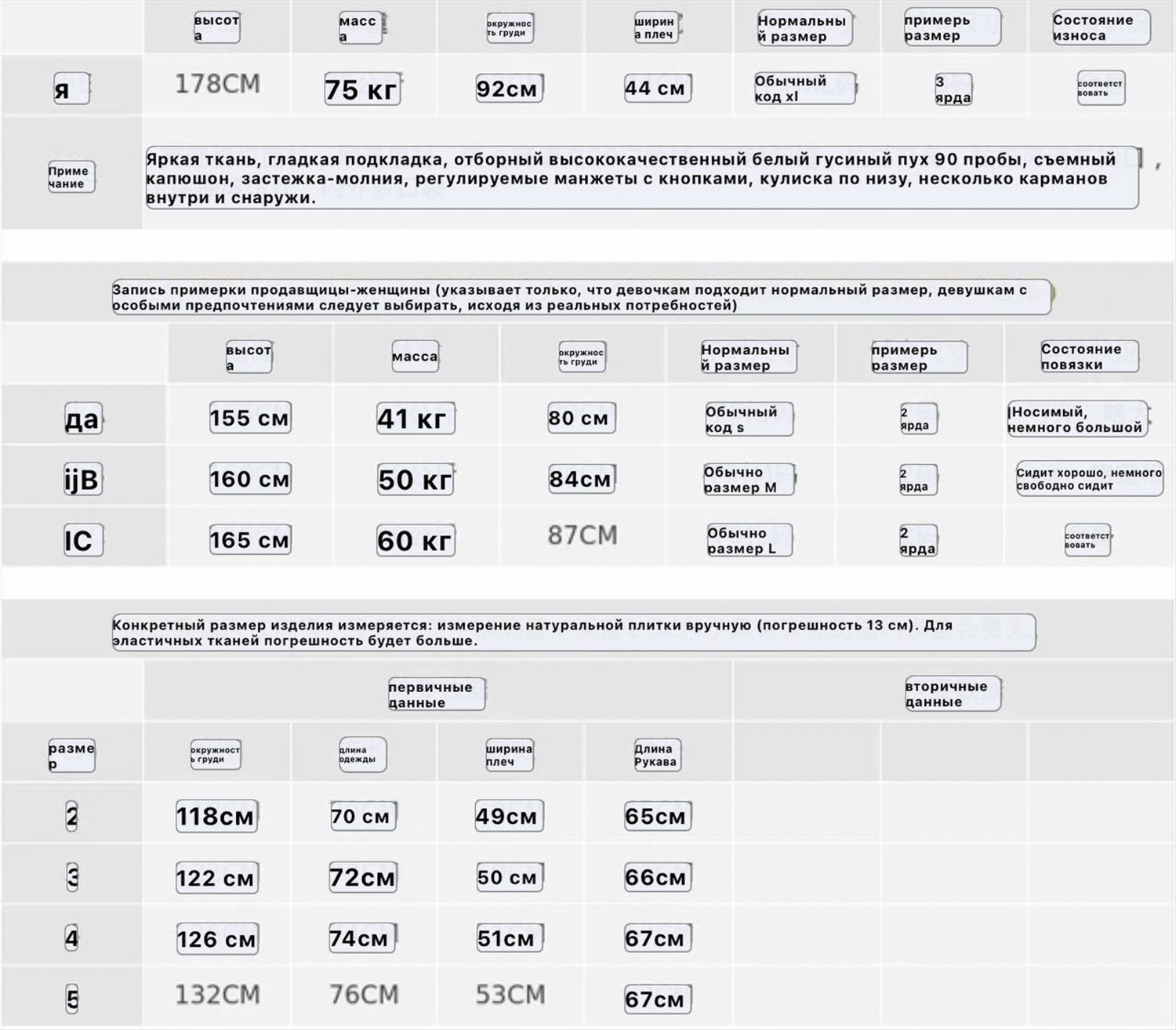Click the '66см' sleeve length cell
1176x1030 pixels.
657,877
